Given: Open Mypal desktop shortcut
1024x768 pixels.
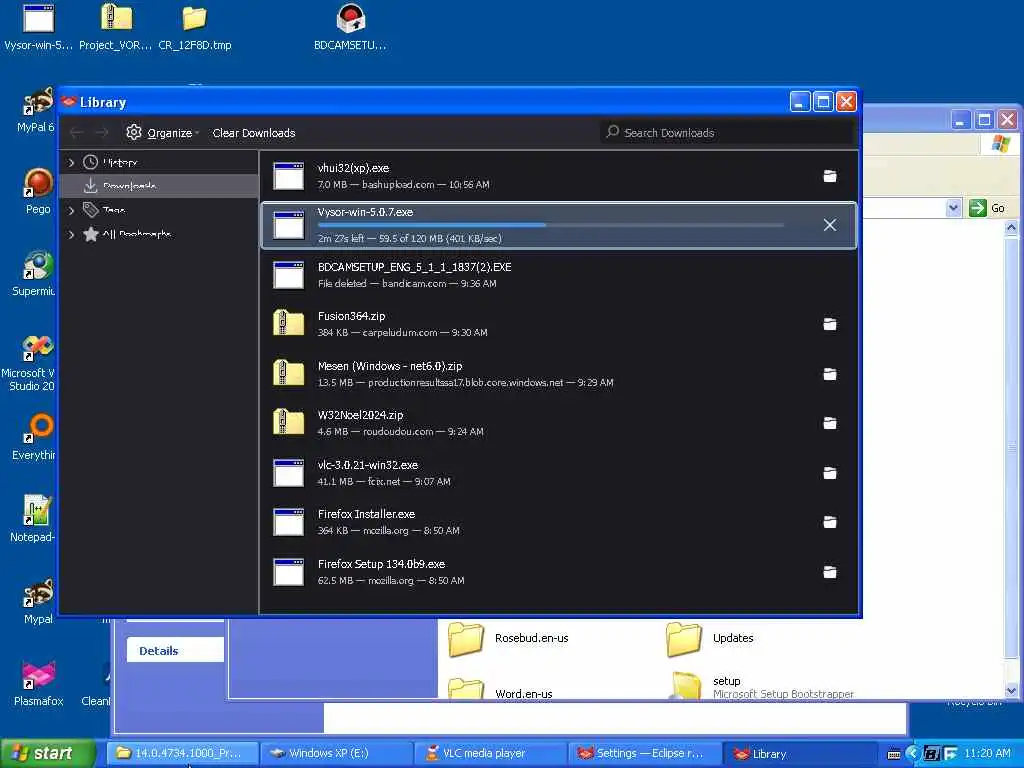Looking at the screenshot, I should (38, 601).
